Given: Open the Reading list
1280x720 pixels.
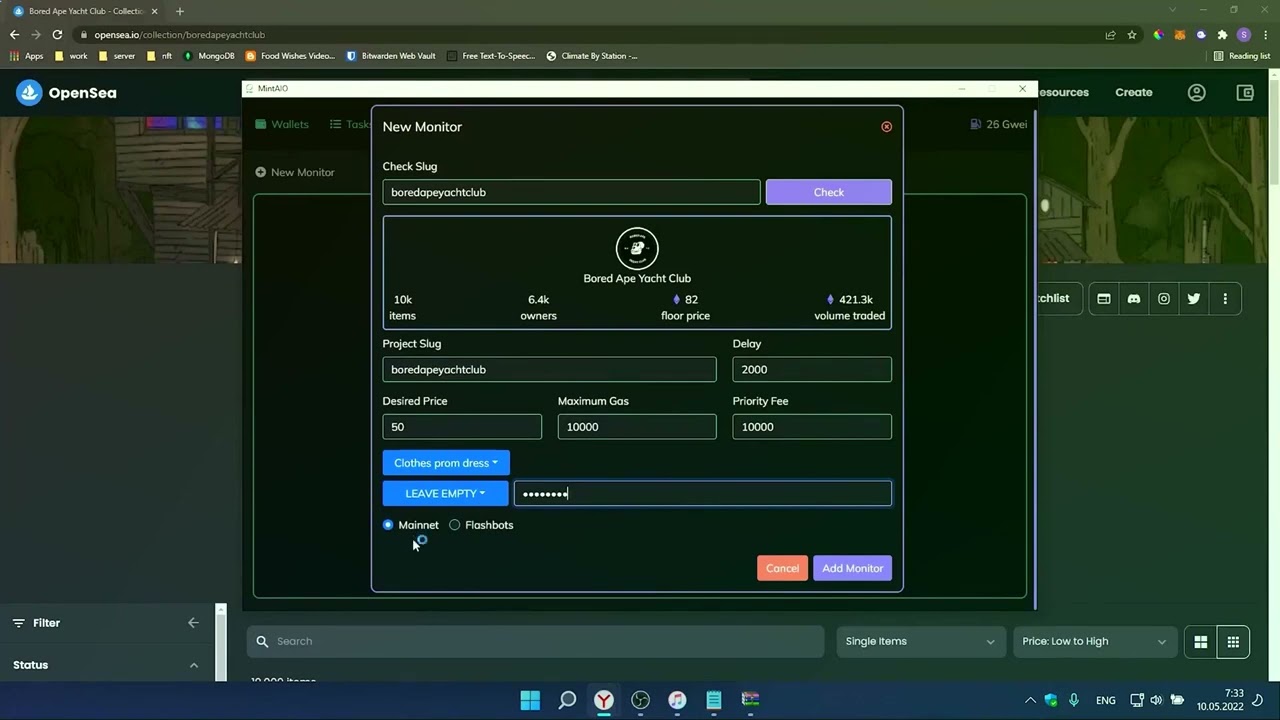Looking at the screenshot, I should tap(1242, 56).
